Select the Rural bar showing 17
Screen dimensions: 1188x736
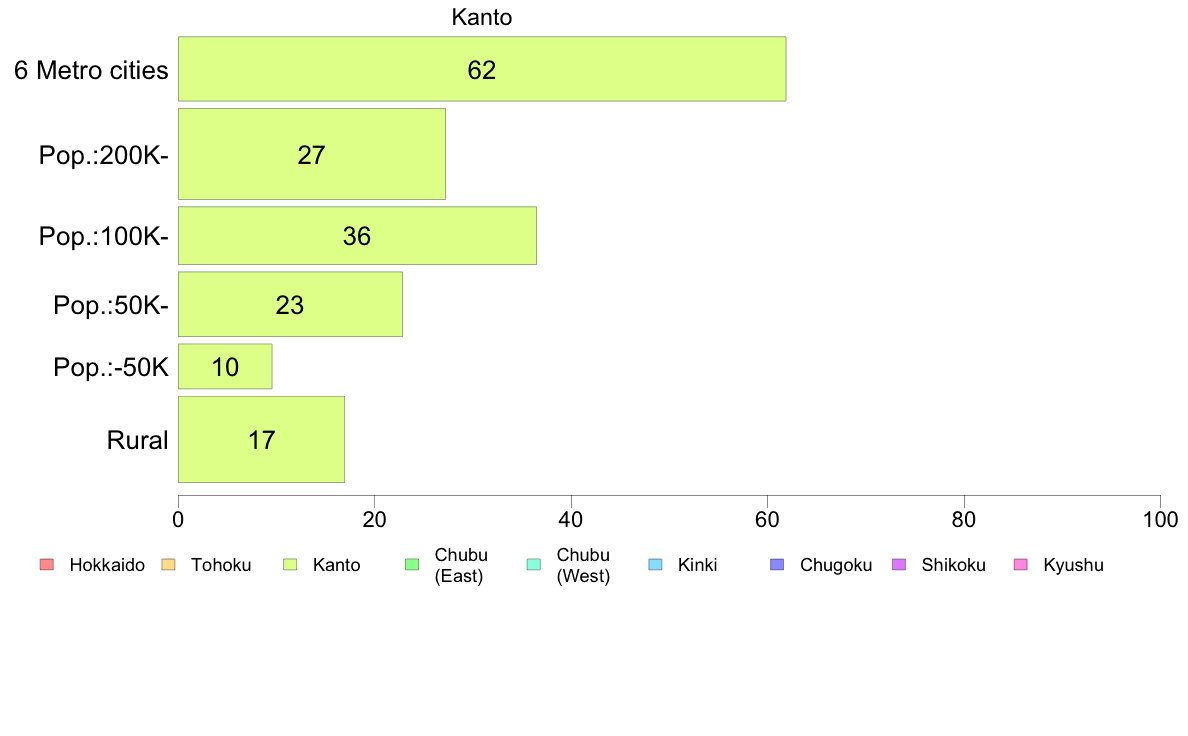(x=261, y=440)
